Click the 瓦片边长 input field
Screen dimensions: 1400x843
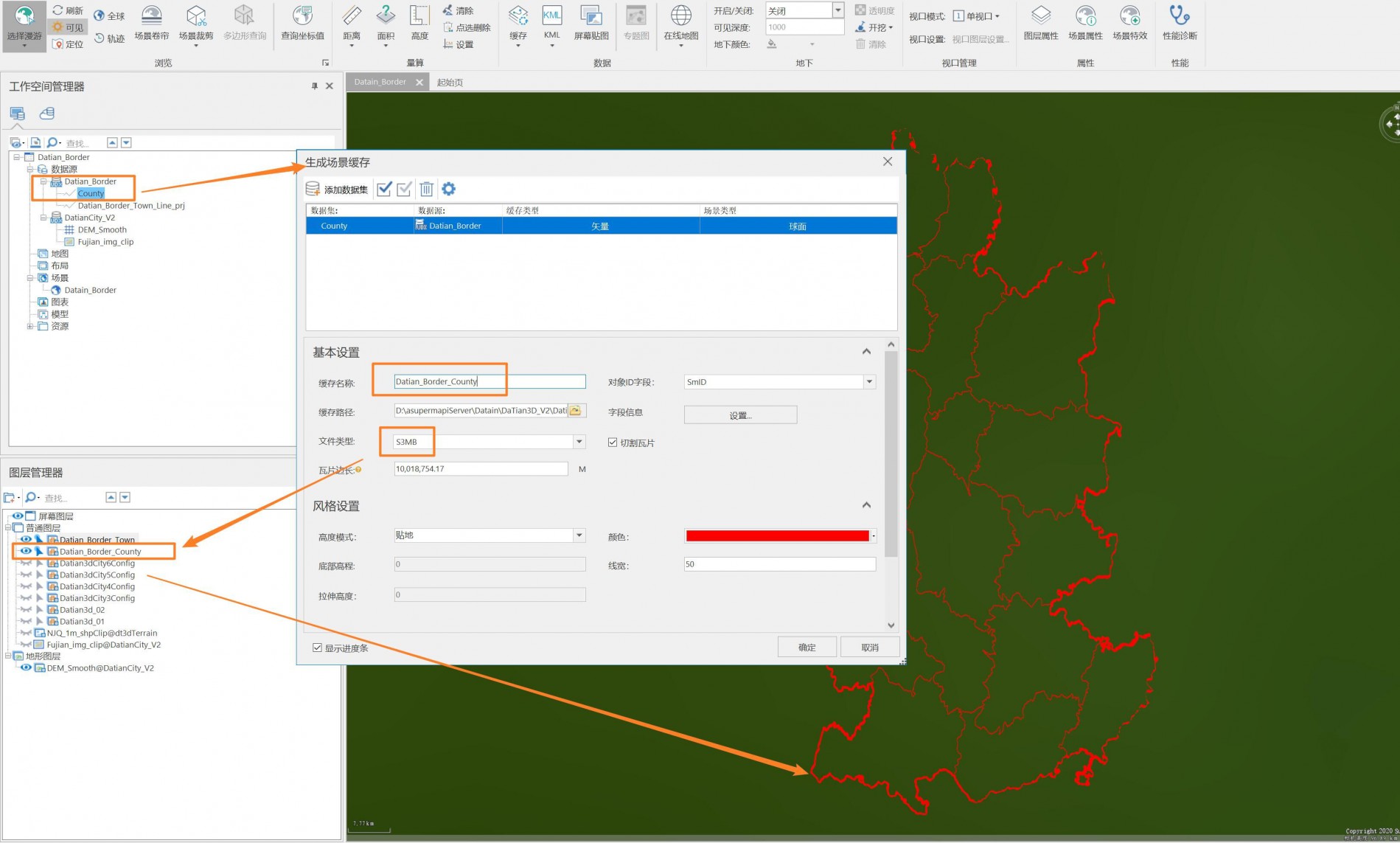(x=481, y=468)
